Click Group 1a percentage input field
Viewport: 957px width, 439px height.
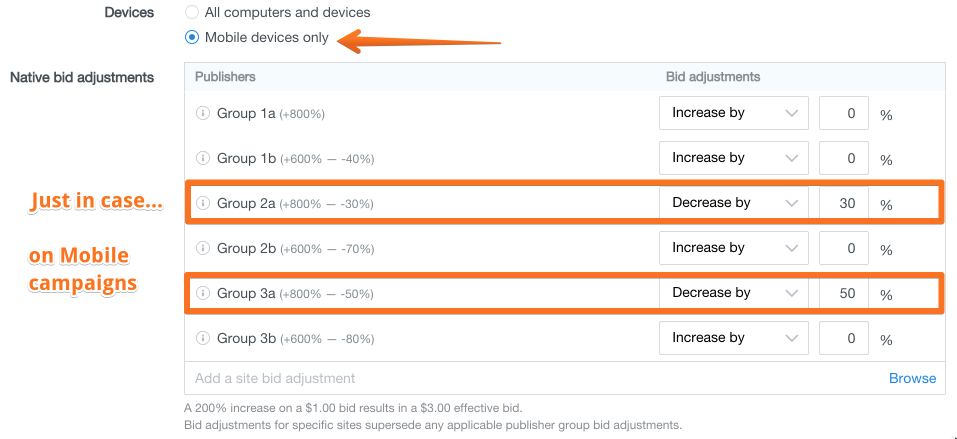844,113
